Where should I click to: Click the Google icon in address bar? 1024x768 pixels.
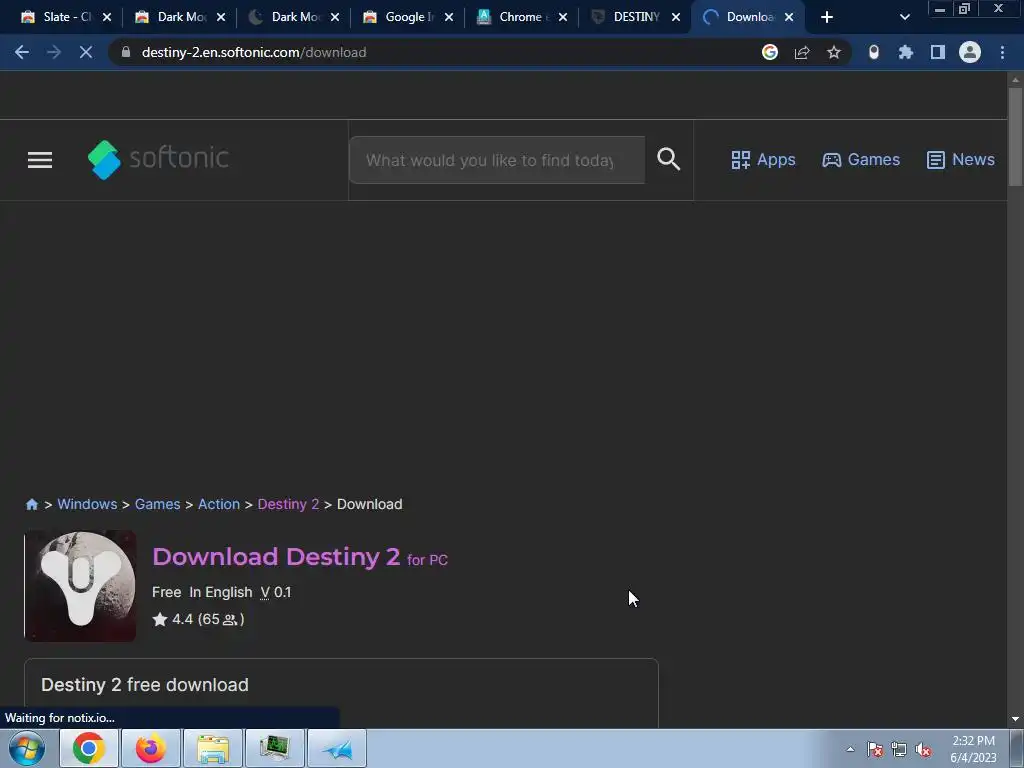tap(770, 52)
